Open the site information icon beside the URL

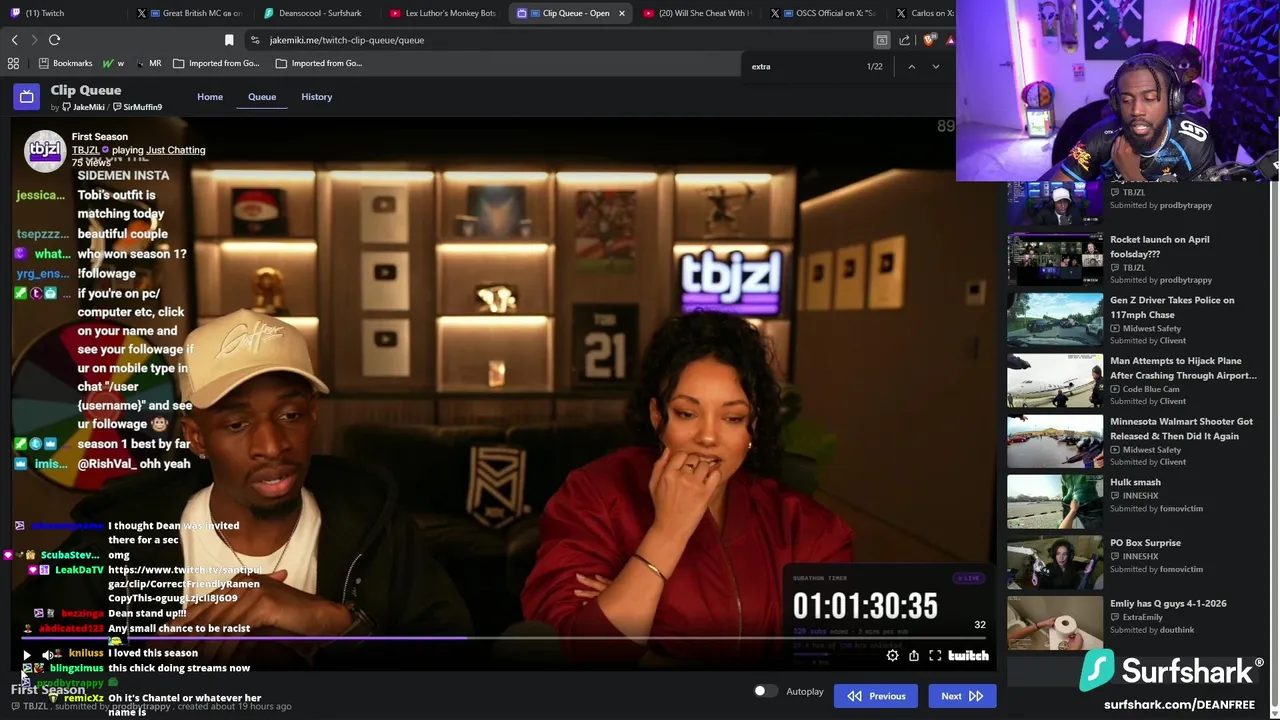coord(255,40)
